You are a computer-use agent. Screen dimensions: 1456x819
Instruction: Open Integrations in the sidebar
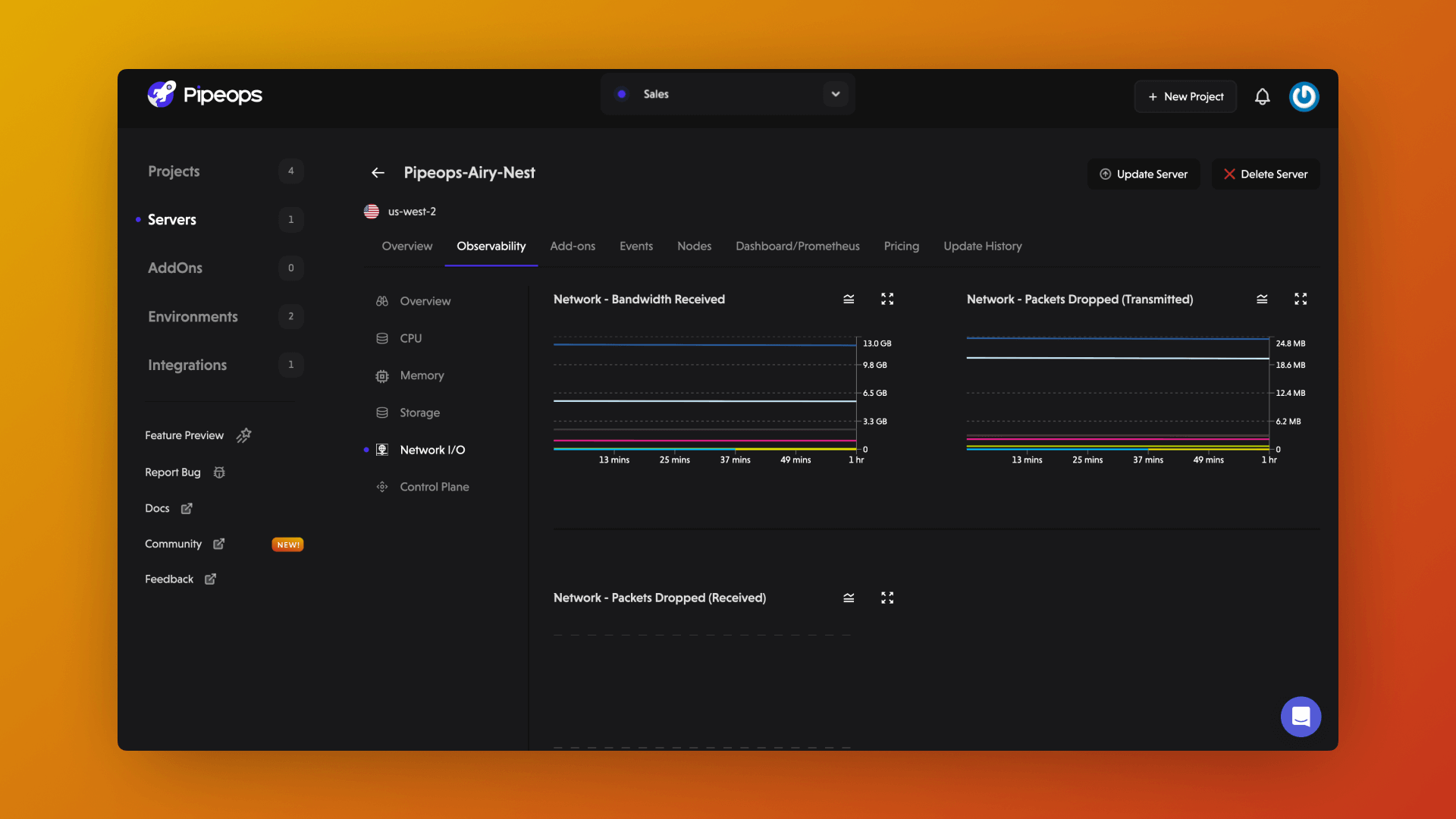coord(187,366)
